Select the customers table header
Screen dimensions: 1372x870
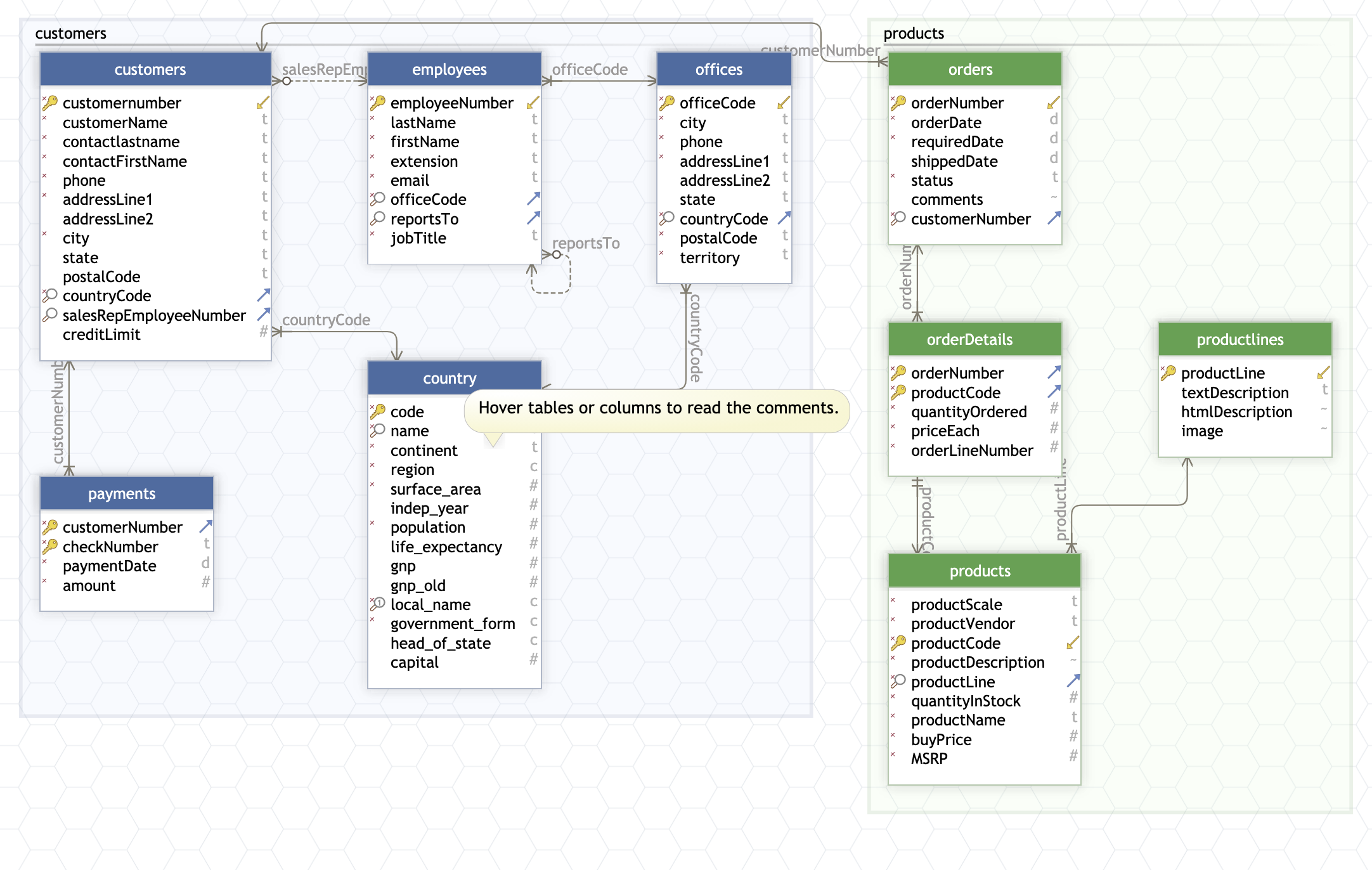[x=150, y=69]
